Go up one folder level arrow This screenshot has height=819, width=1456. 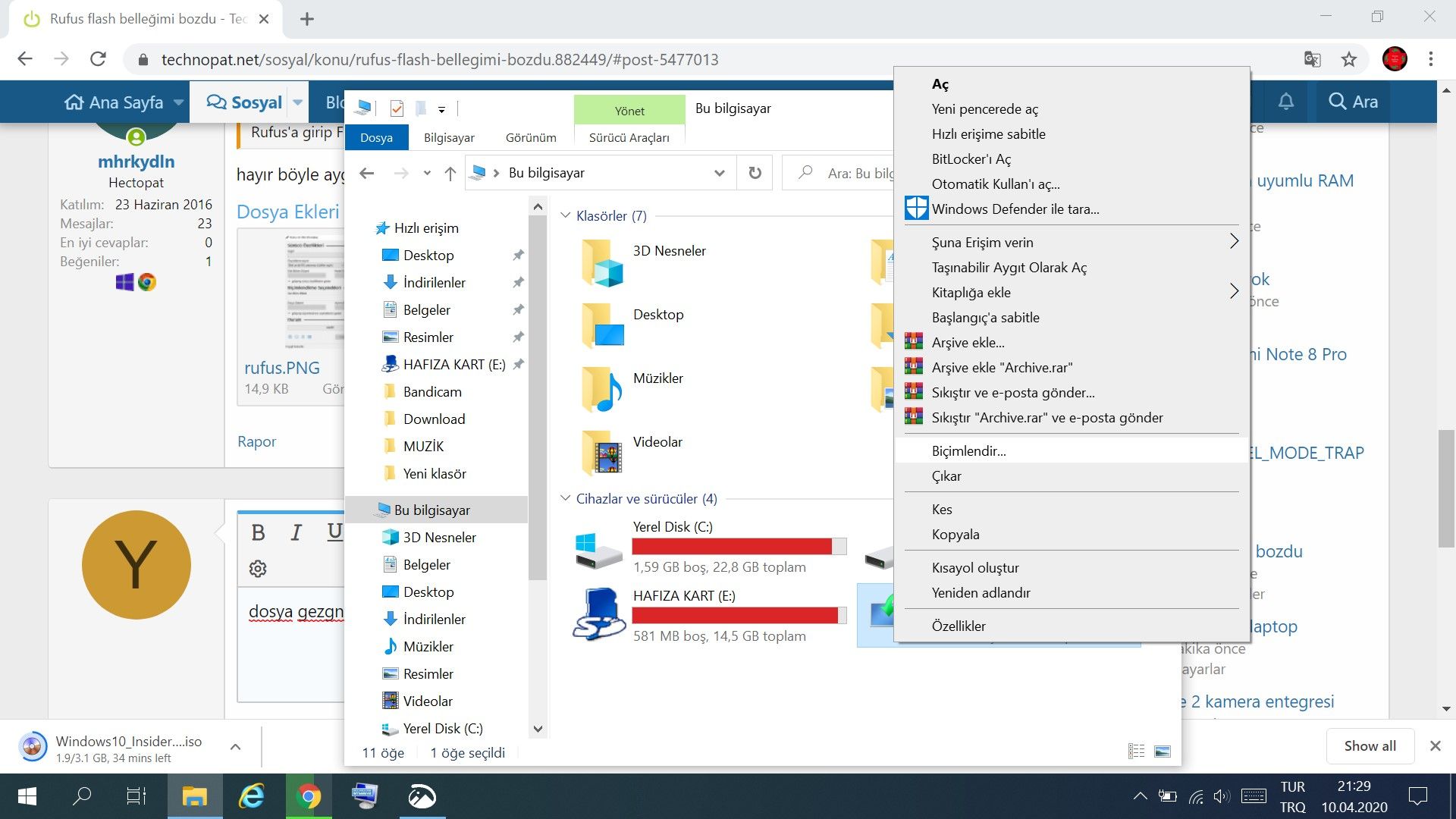(450, 174)
